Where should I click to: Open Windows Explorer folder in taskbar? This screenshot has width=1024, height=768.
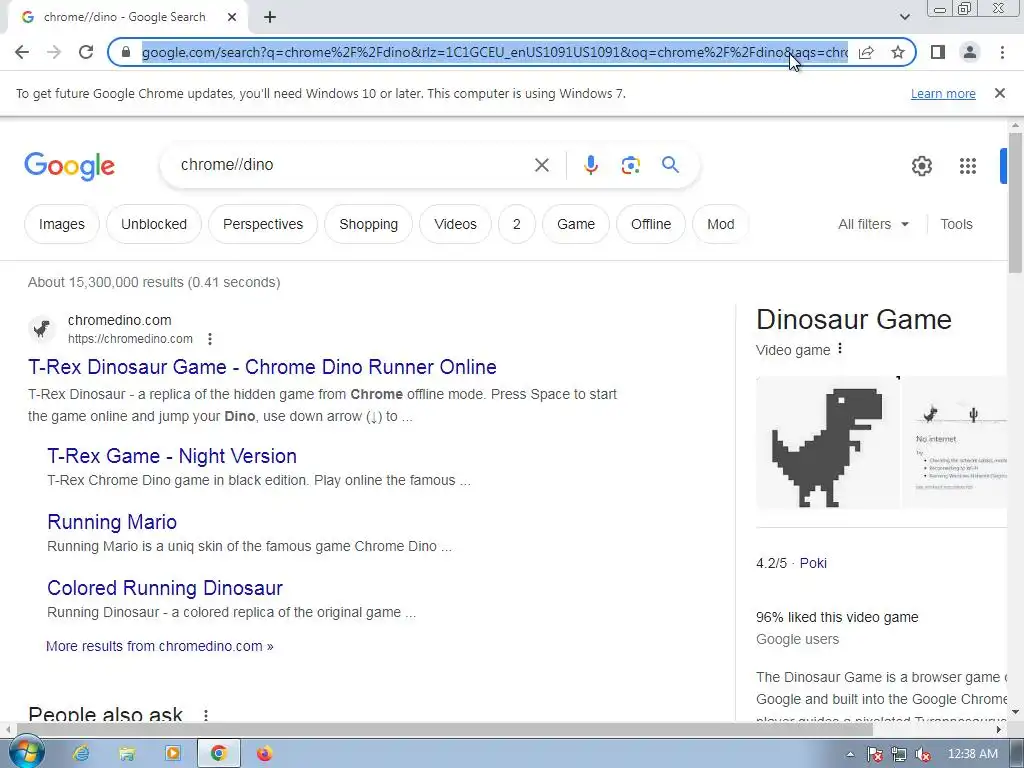click(x=127, y=754)
